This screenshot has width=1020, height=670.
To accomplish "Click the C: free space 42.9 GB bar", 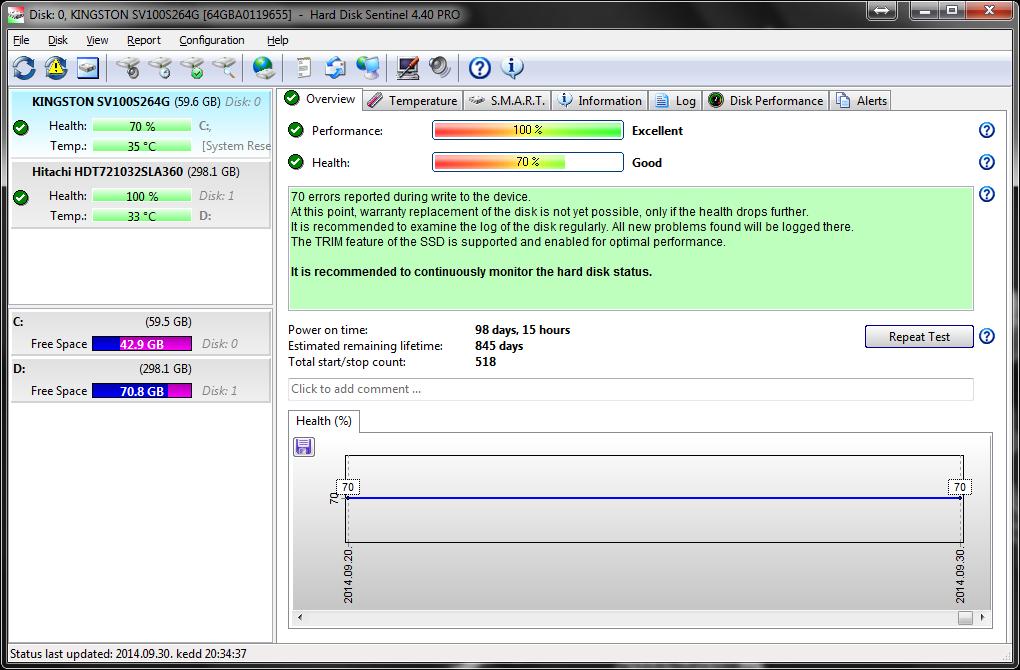I will click(142, 344).
